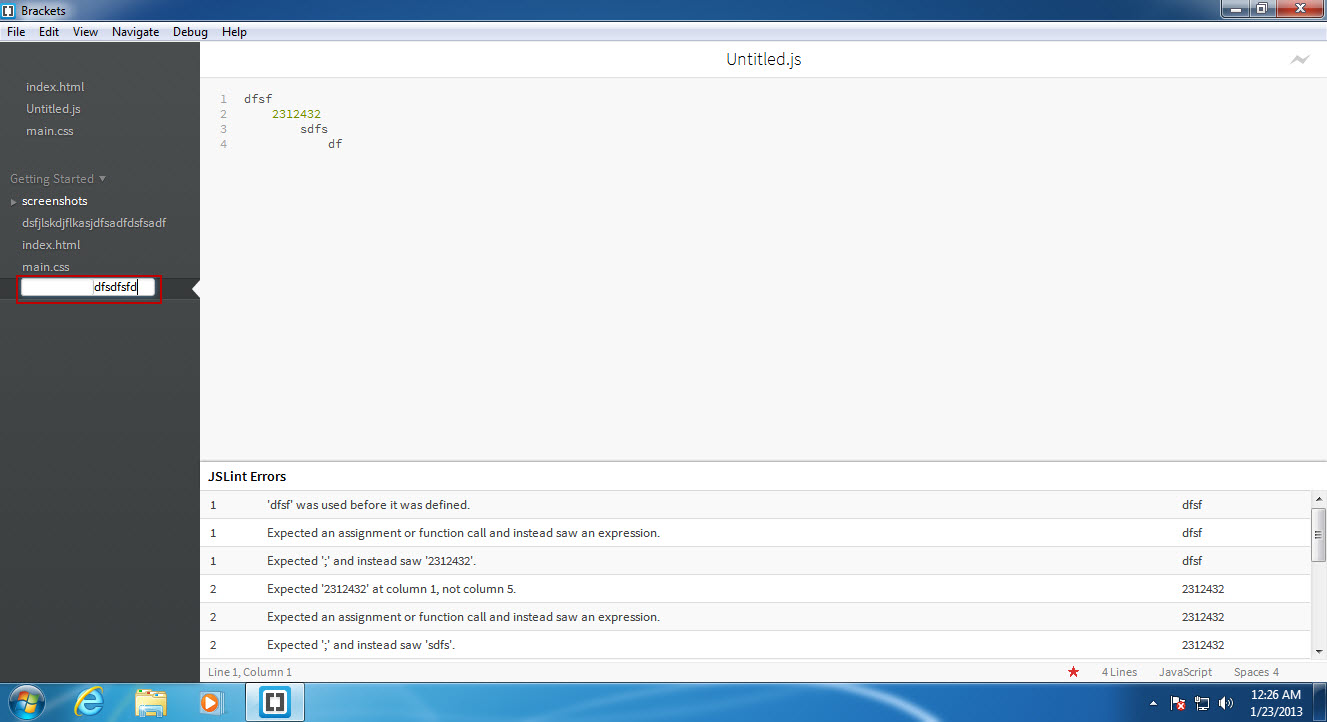1327x722 pixels.
Task: Place cursor on the '2312432' code line
Action: coord(296,114)
